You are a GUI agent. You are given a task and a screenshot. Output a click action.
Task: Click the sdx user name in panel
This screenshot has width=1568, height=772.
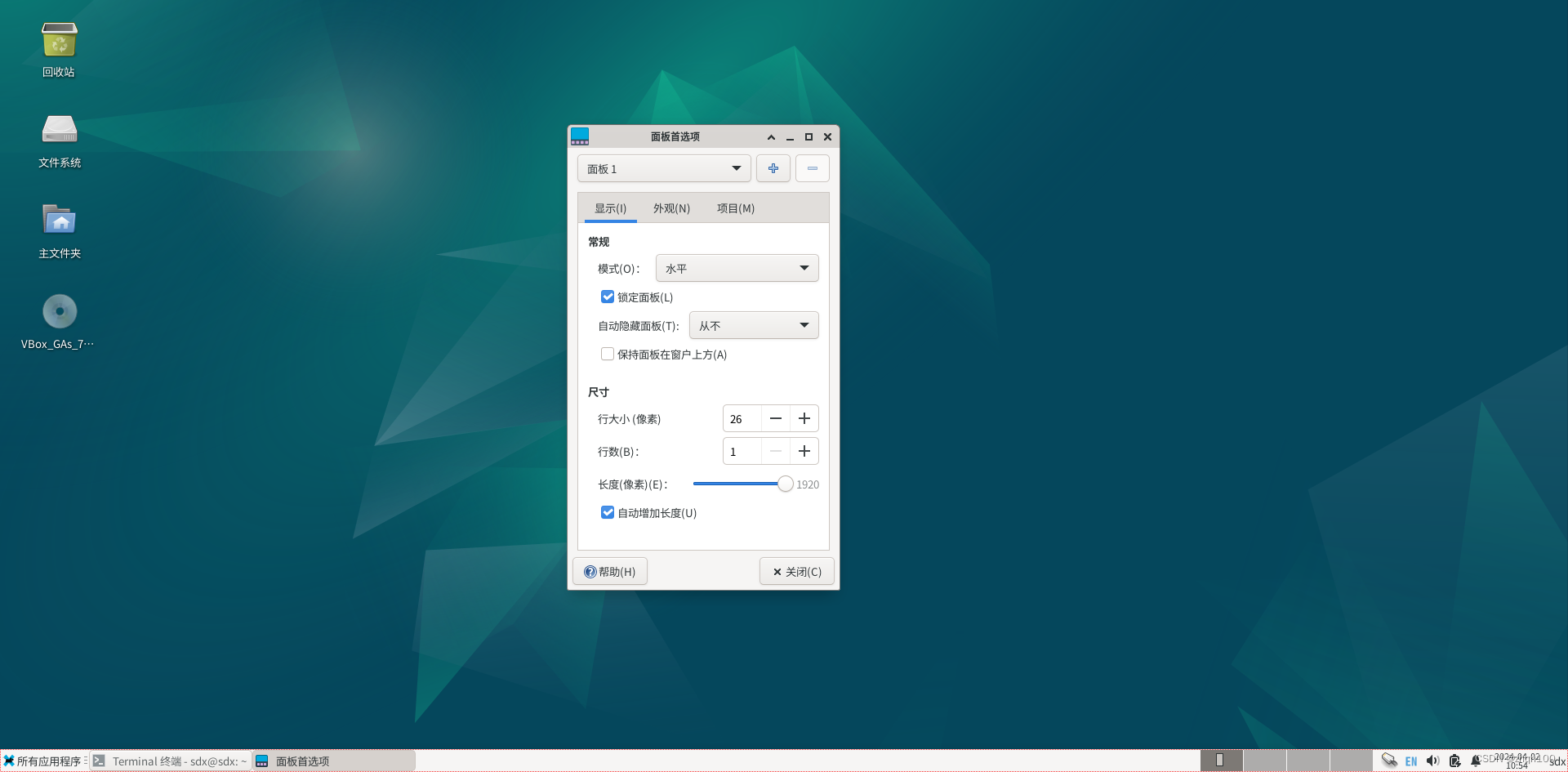click(x=1557, y=761)
